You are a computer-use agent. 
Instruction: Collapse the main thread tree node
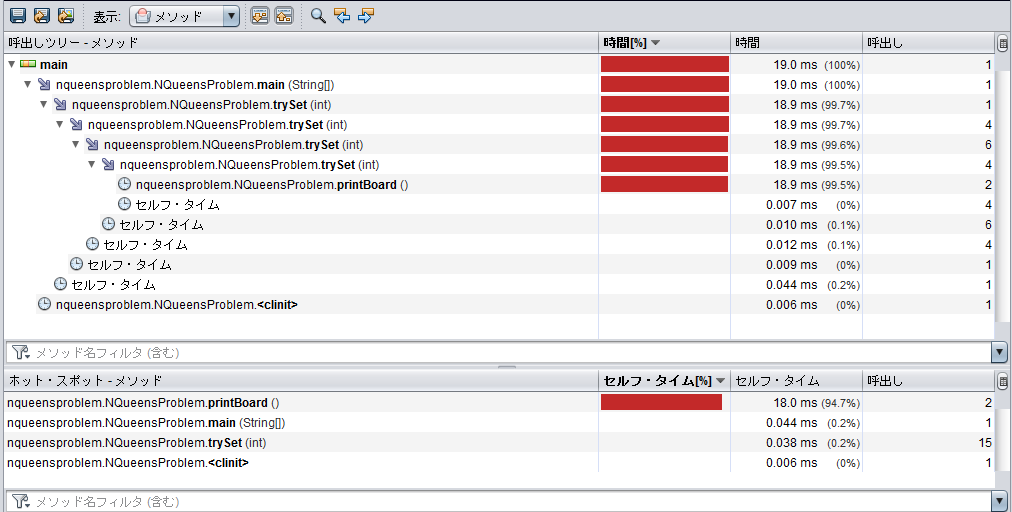12,65
